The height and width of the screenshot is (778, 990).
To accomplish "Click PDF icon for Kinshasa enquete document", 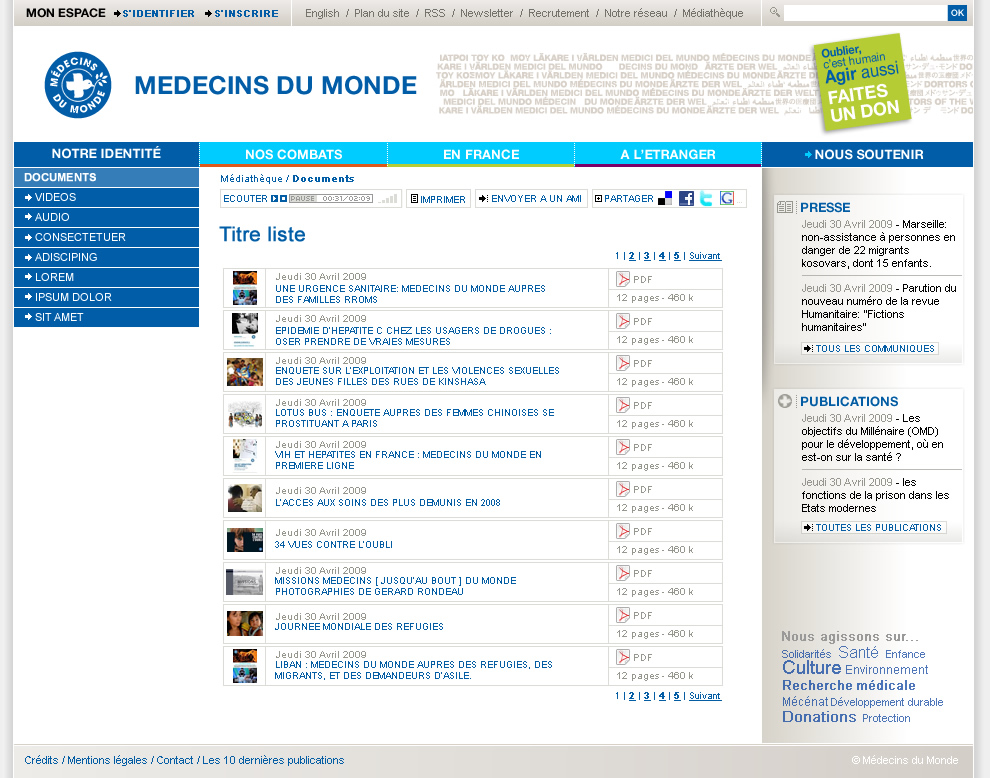I will click(623, 363).
